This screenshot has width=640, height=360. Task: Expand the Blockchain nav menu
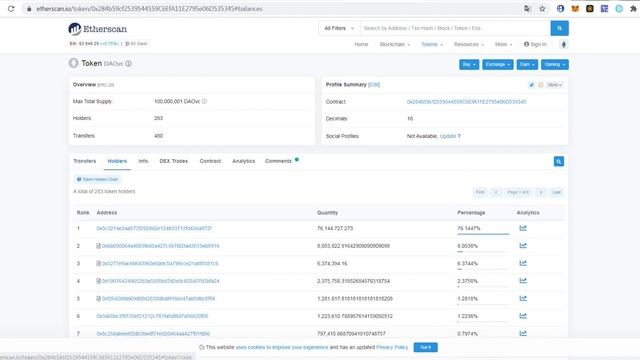395,44
